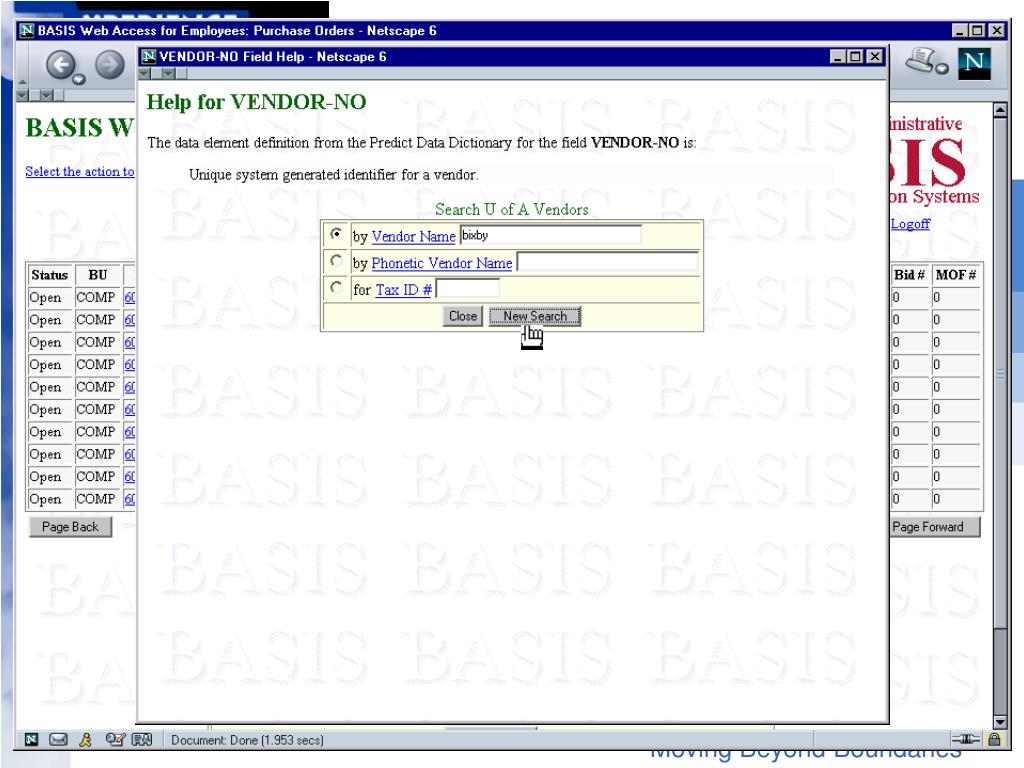Click the BU column header in the table
This screenshot has height=768, width=1024.
coord(98,275)
